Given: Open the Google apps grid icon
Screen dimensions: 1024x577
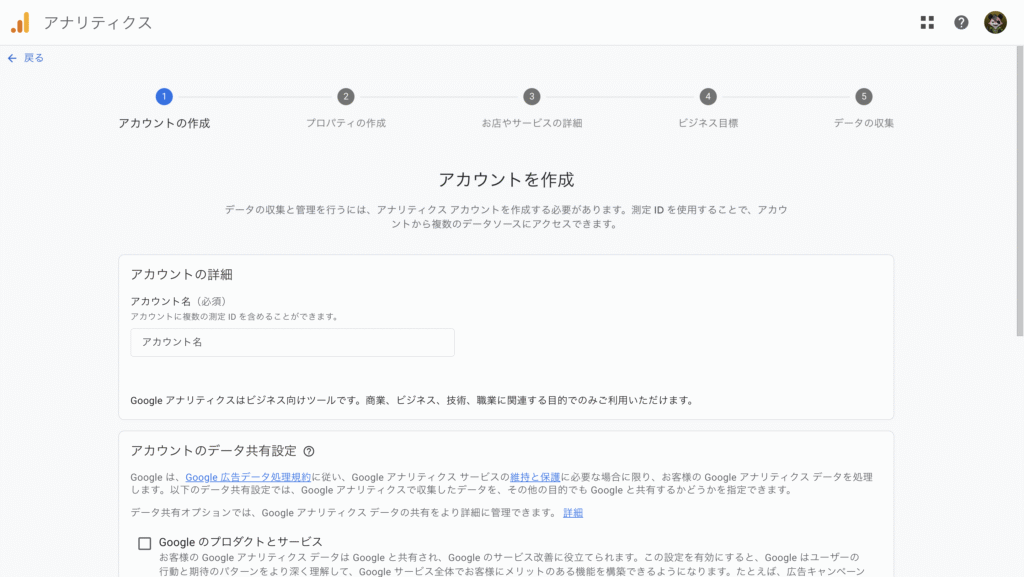Looking at the screenshot, I should [927, 23].
